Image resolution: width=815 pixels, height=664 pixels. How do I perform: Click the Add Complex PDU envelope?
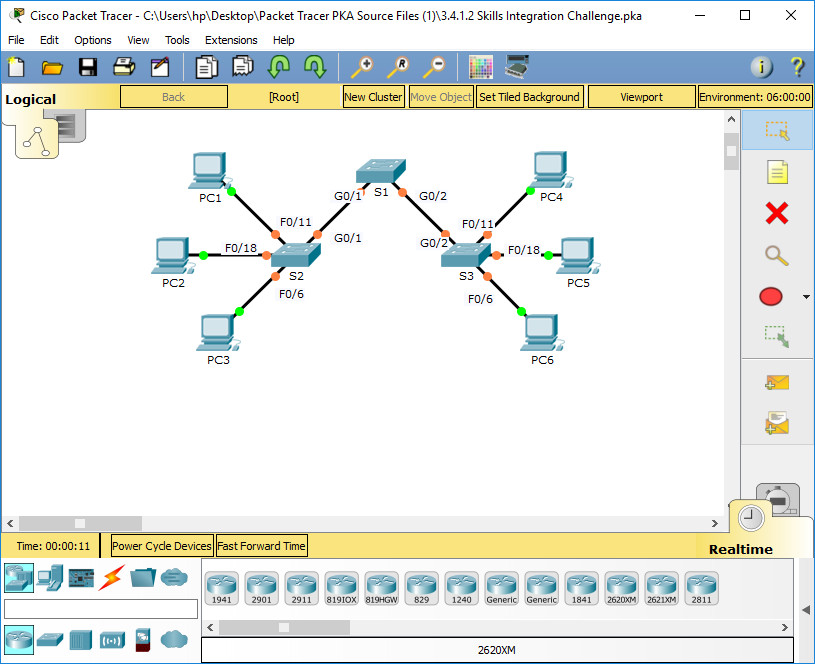[777, 423]
